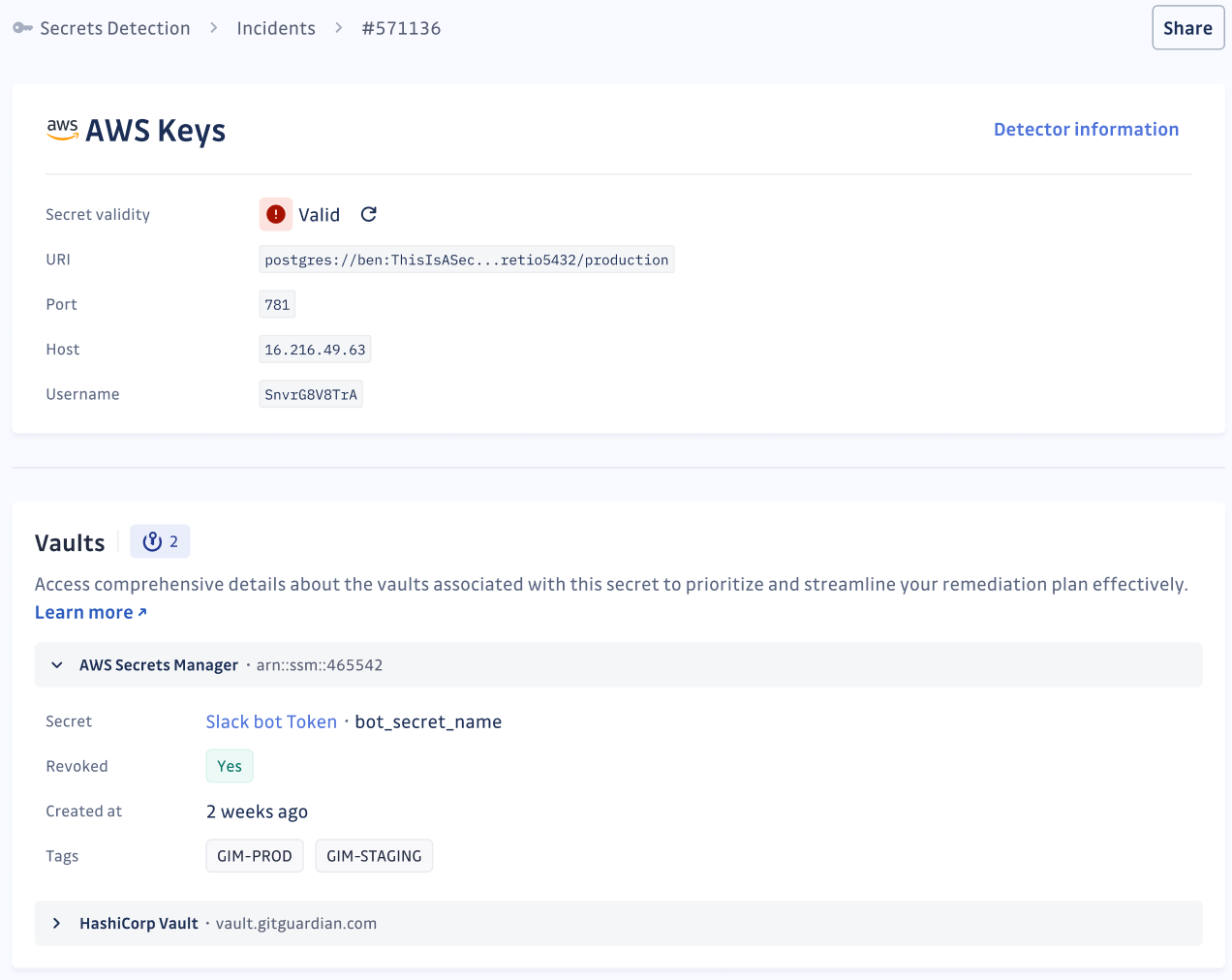The image size is (1232, 980).
Task: Click the Username value SnvrG8V8TrA
Action: [311, 394]
